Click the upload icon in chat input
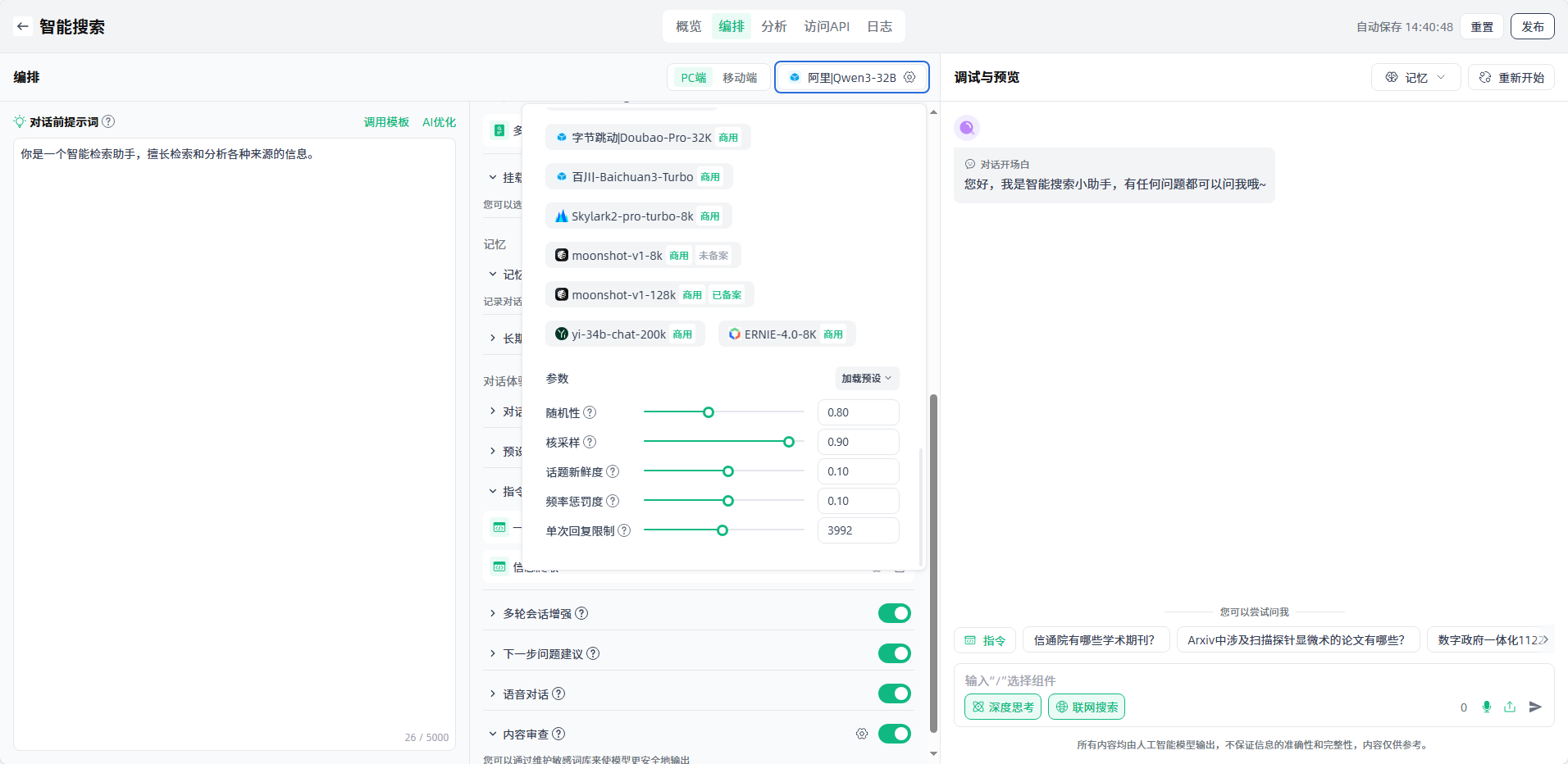1568x764 pixels. (1510, 707)
